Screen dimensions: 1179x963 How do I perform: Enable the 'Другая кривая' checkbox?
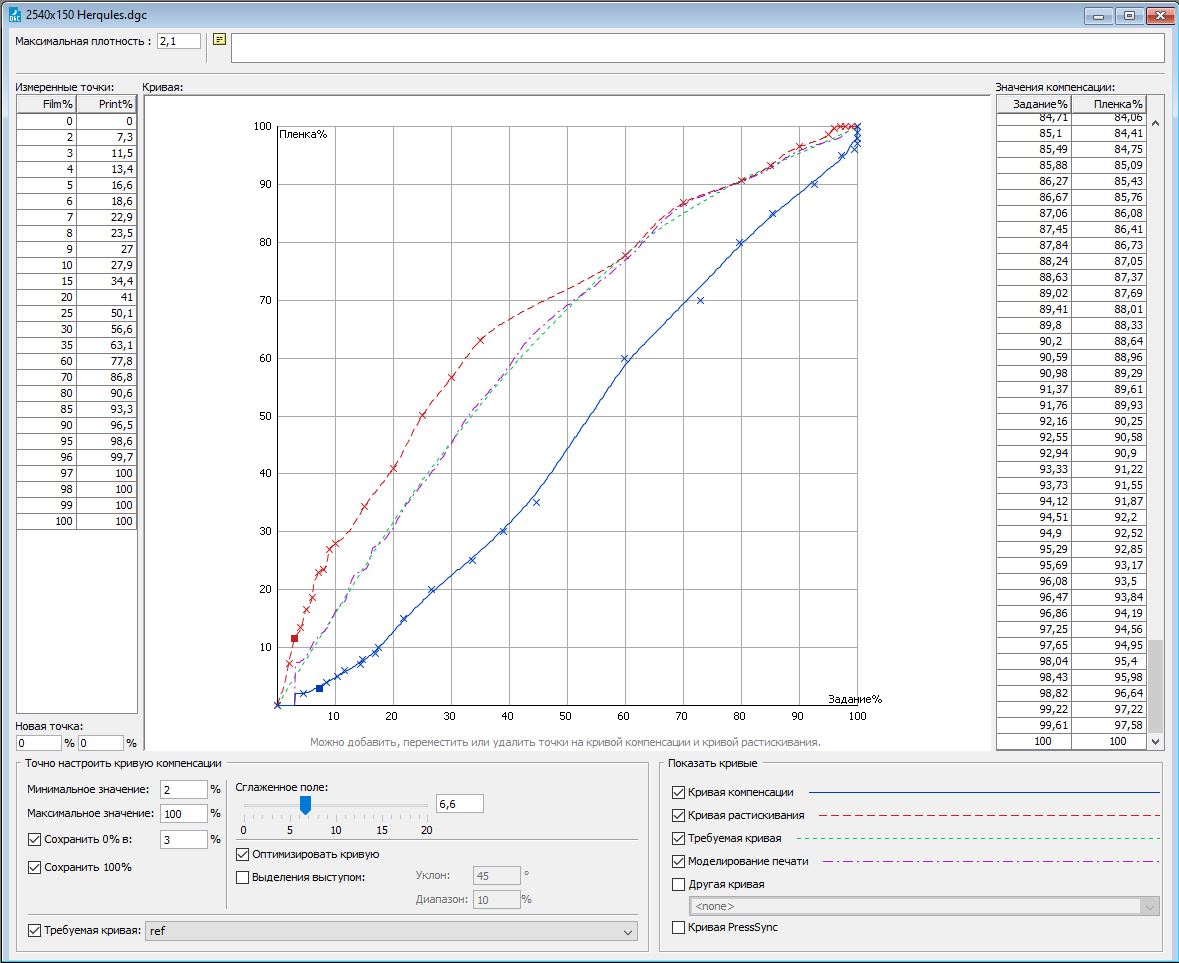point(678,884)
